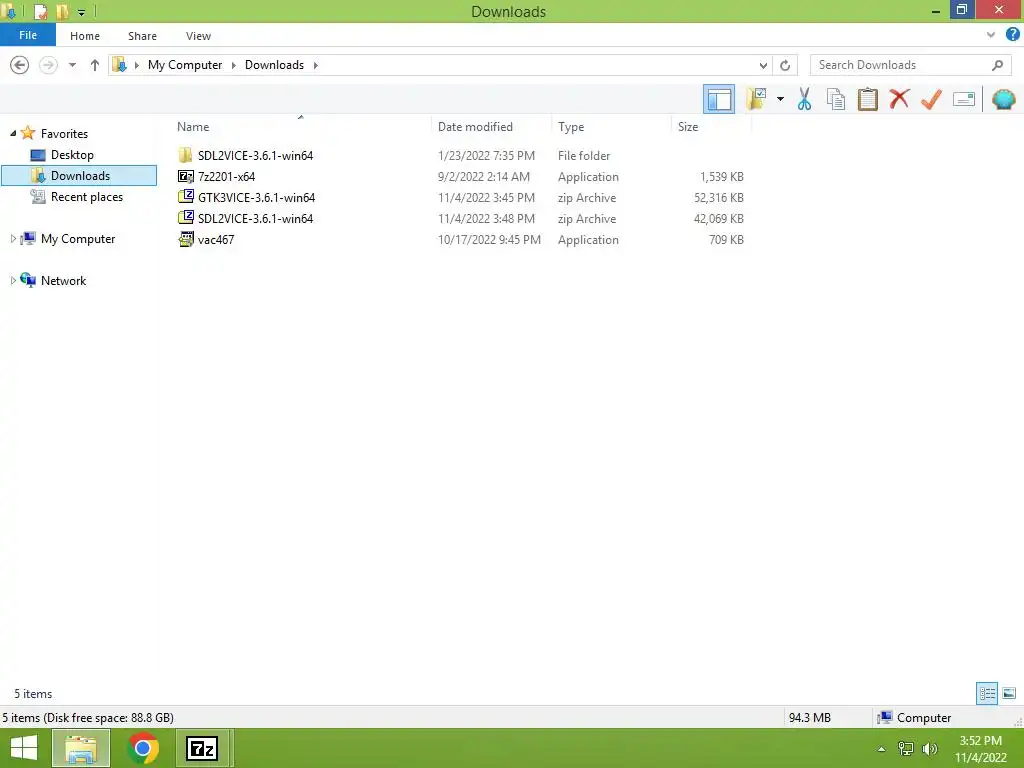1024x768 pixels.
Task: Select Desktop in the Favorites list
Action: [x=72, y=155]
